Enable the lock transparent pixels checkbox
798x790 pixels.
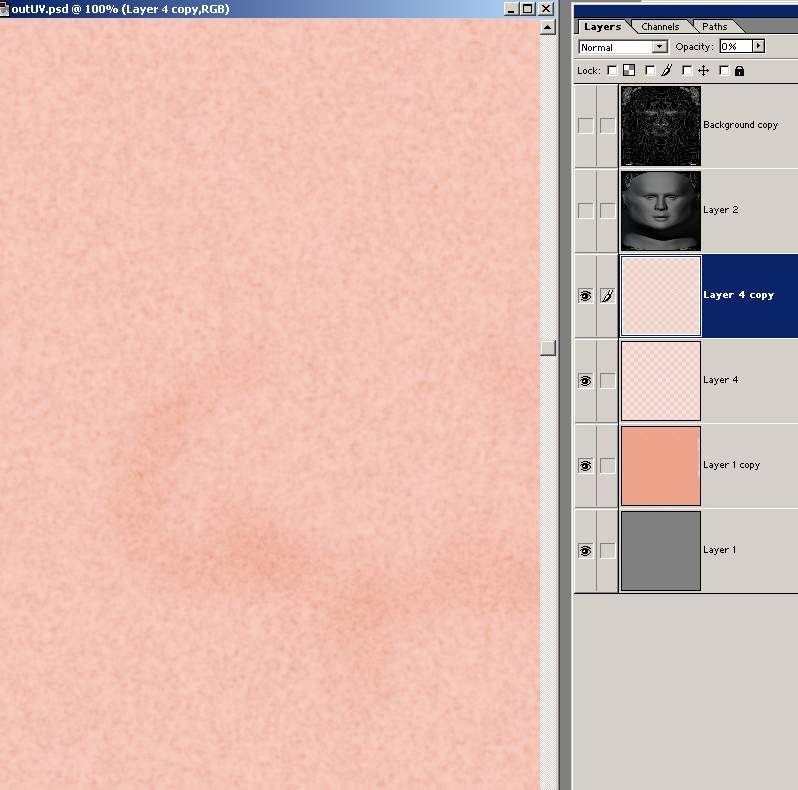(613, 71)
